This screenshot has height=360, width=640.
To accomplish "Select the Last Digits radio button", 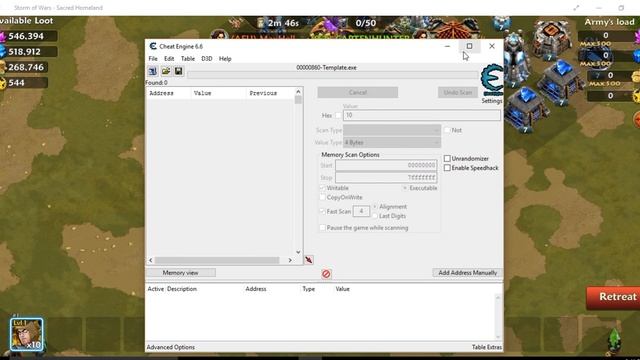I will pyautogui.click(x=375, y=216).
